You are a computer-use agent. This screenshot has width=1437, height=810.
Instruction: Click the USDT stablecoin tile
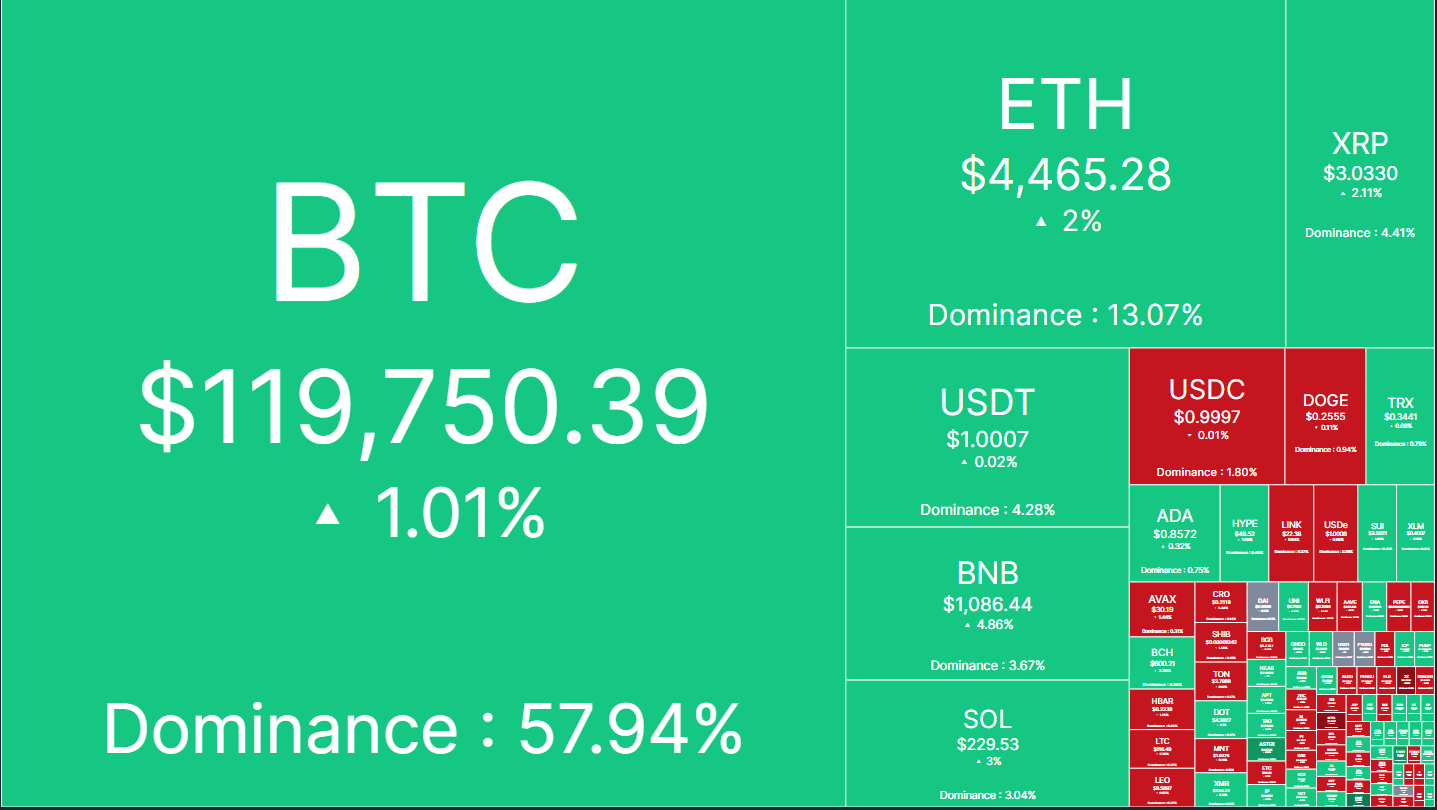987,437
